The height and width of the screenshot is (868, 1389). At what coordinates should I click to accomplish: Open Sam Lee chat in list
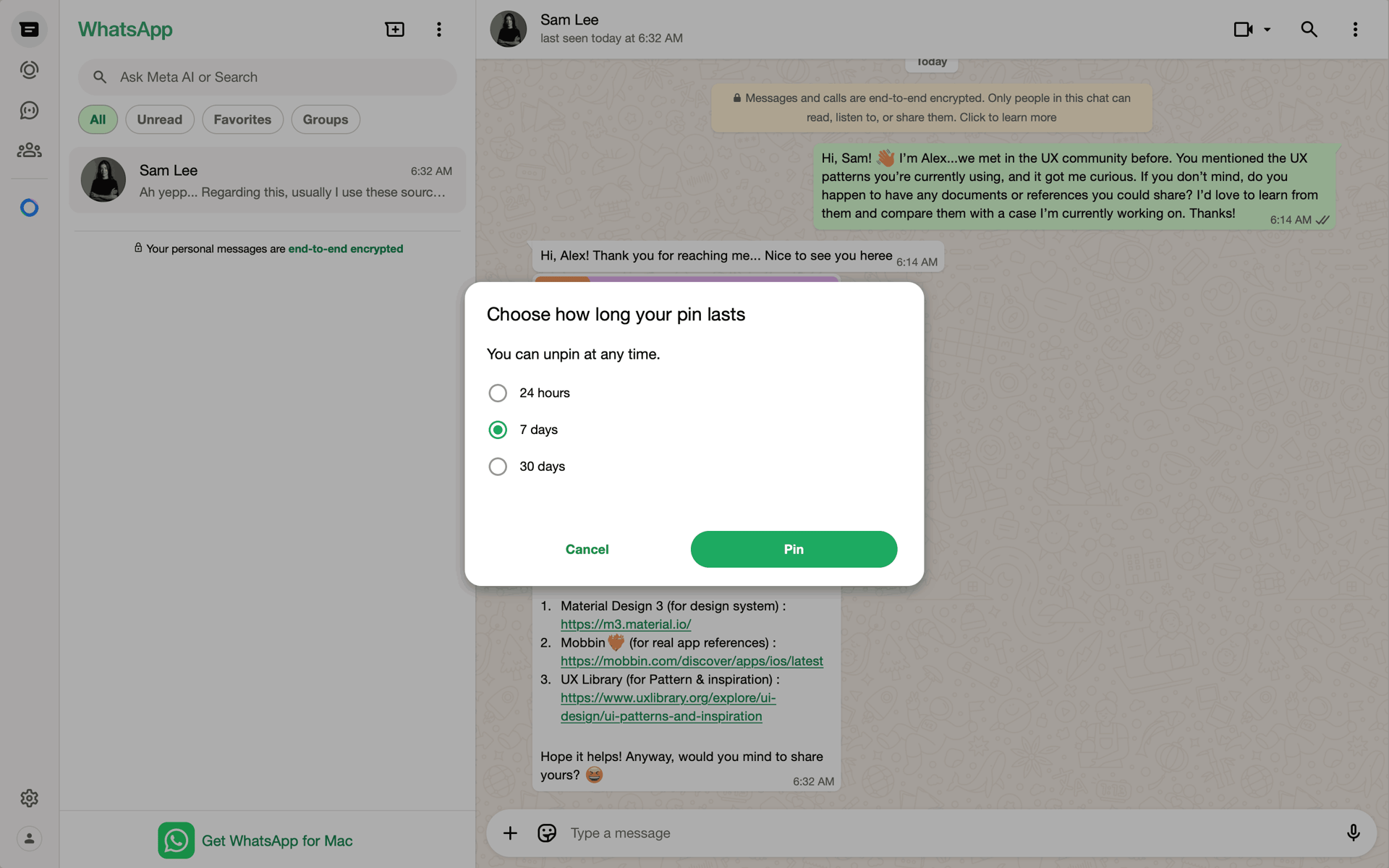[x=267, y=180]
